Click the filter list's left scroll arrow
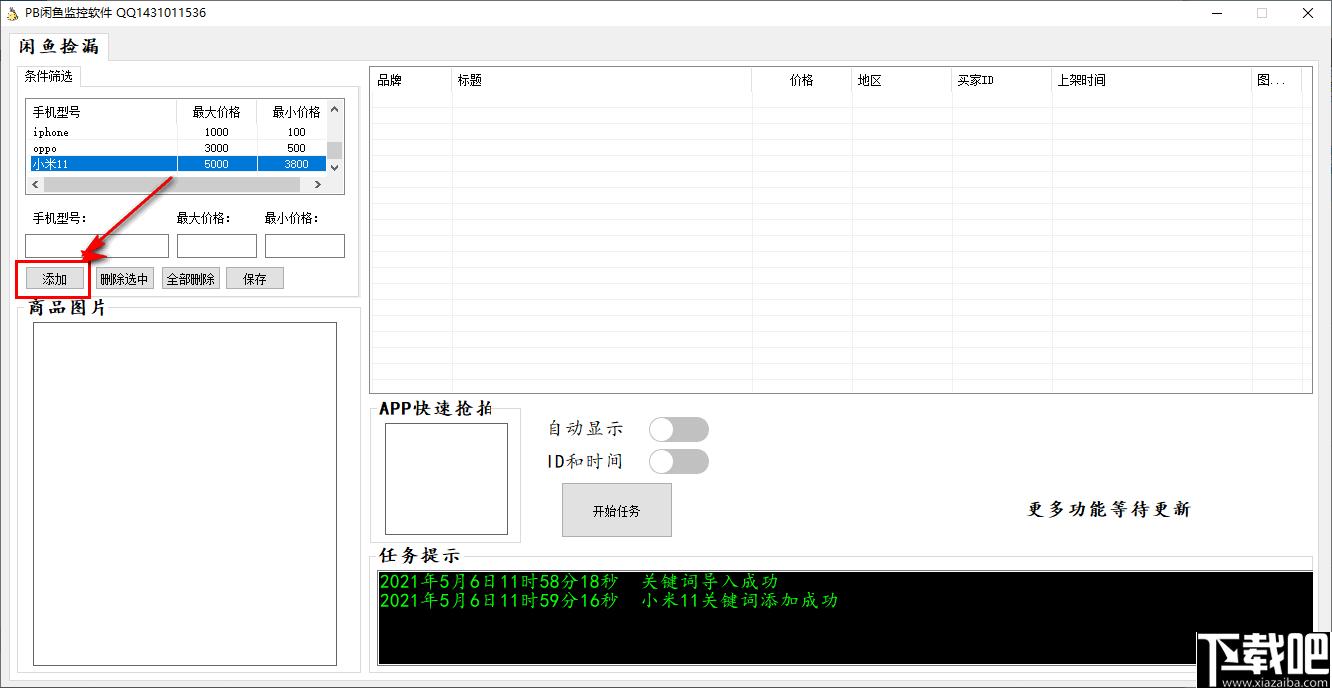Viewport: 1332px width, 688px height. click(x=36, y=185)
